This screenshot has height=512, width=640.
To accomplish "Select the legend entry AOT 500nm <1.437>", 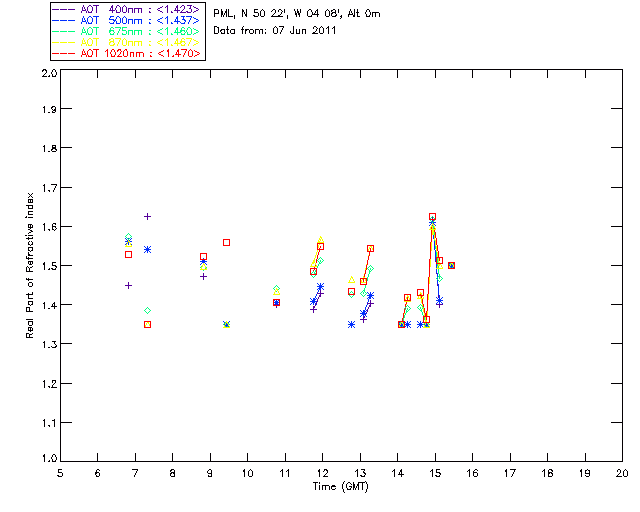I will pyautogui.click(x=126, y=20).
